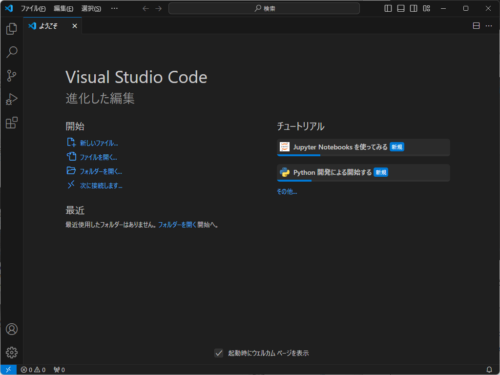500x375 pixels.
Task: Click その他... link under tutorials
Action: 287,192
